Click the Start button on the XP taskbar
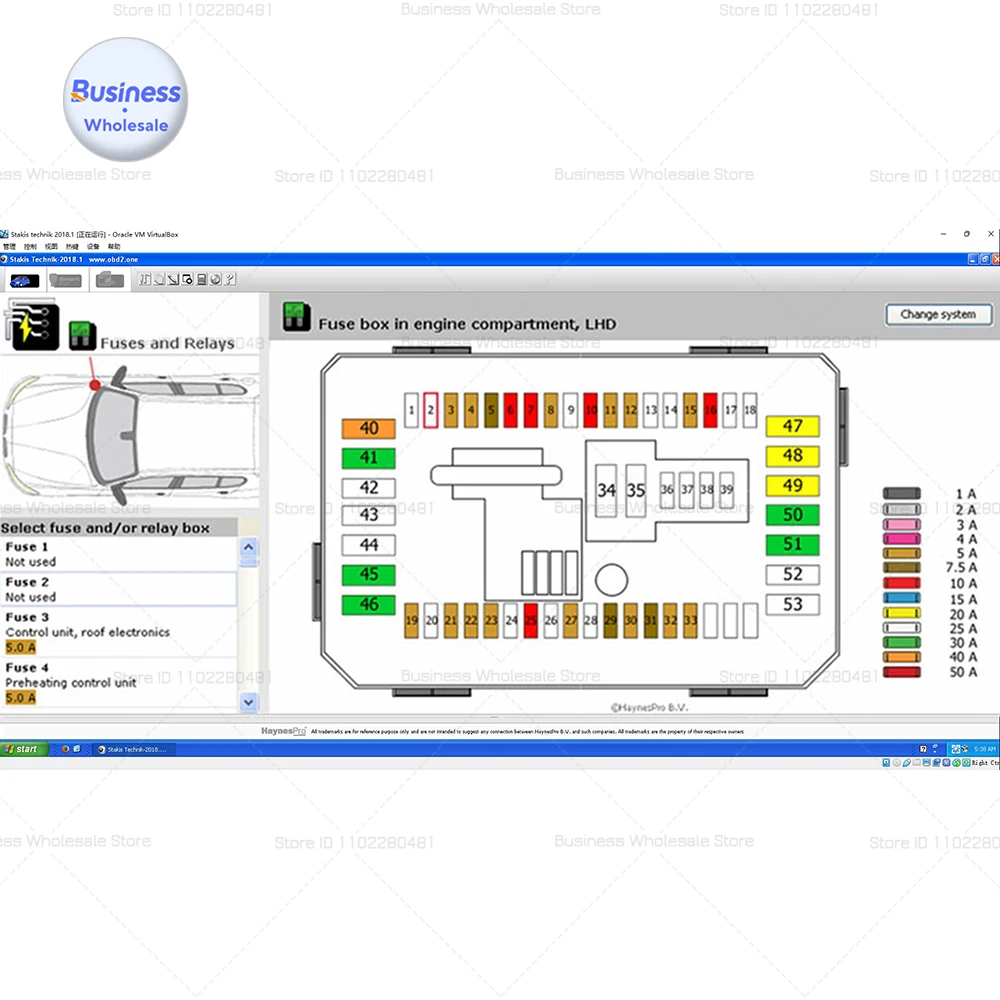Image resolution: width=1000 pixels, height=1000 pixels. coord(24,749)
